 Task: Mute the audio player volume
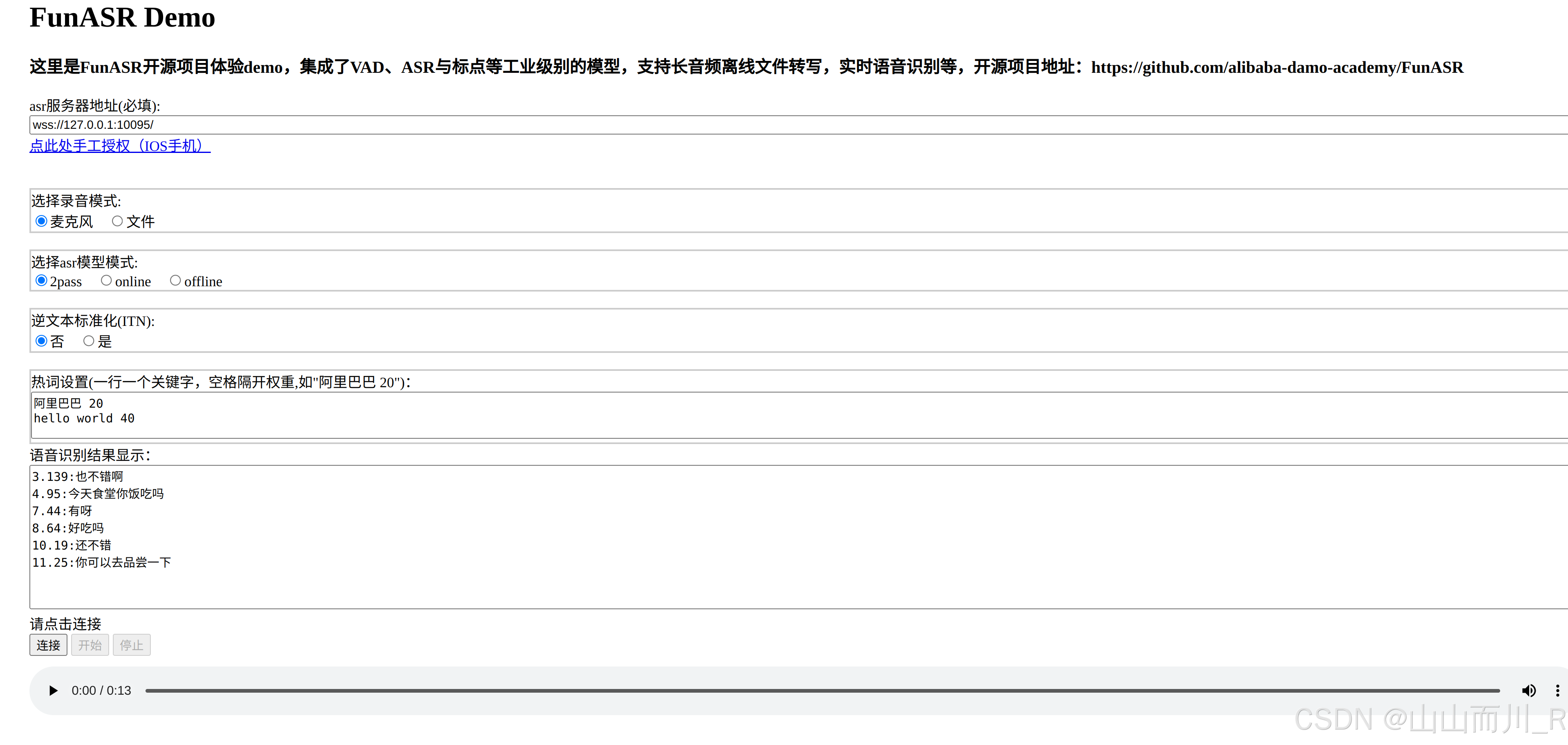(1528, 690)
